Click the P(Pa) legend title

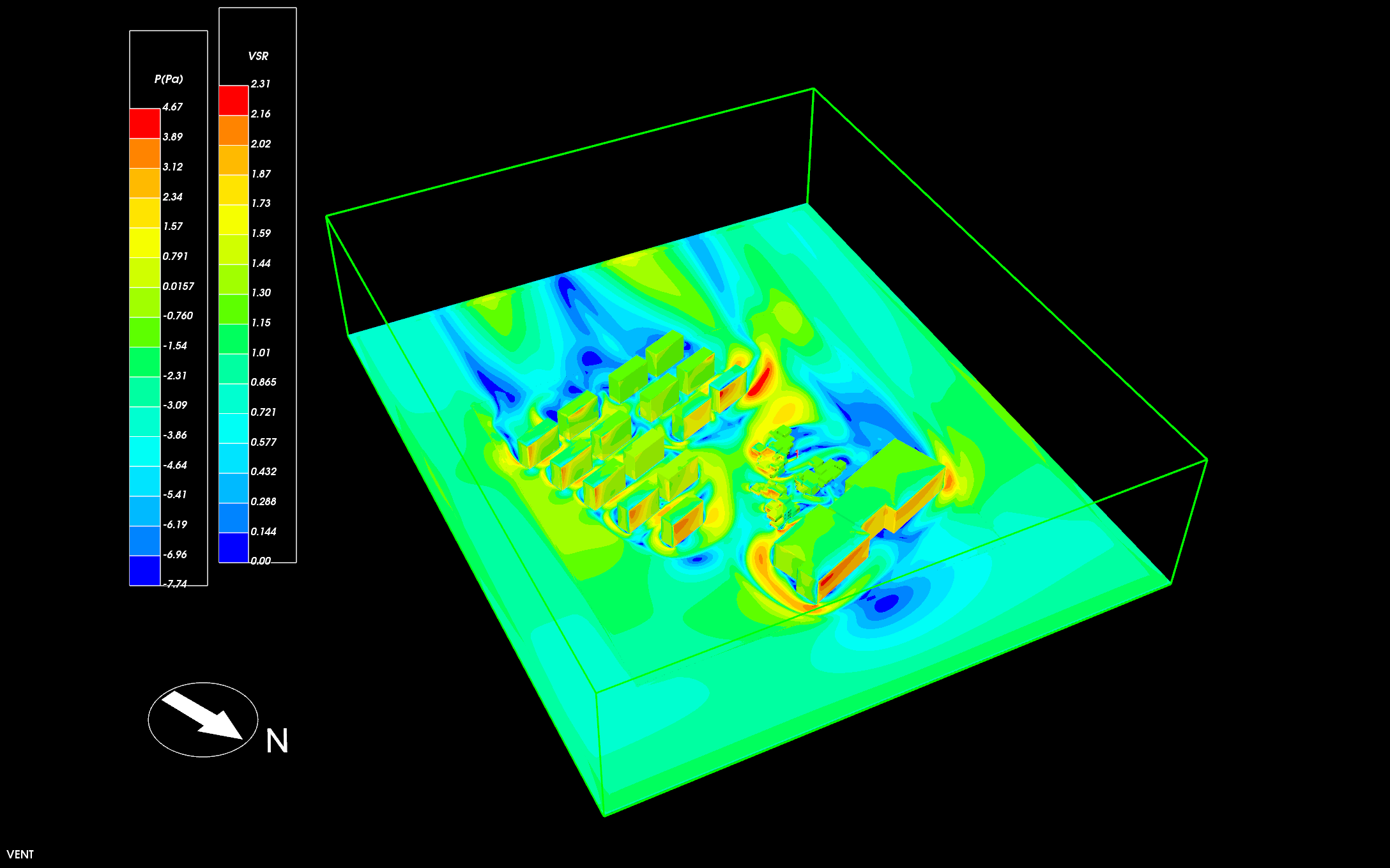169,79
